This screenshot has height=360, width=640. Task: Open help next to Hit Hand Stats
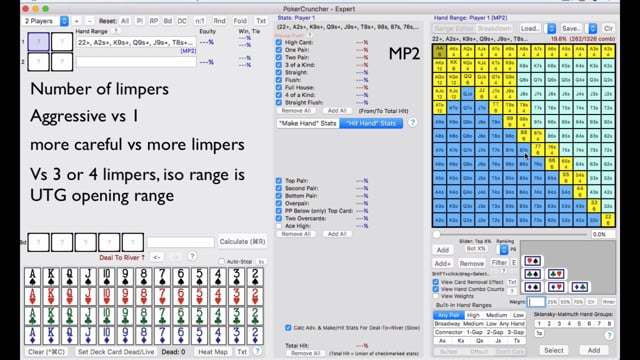pyautogui.click(x=412, y=123)
